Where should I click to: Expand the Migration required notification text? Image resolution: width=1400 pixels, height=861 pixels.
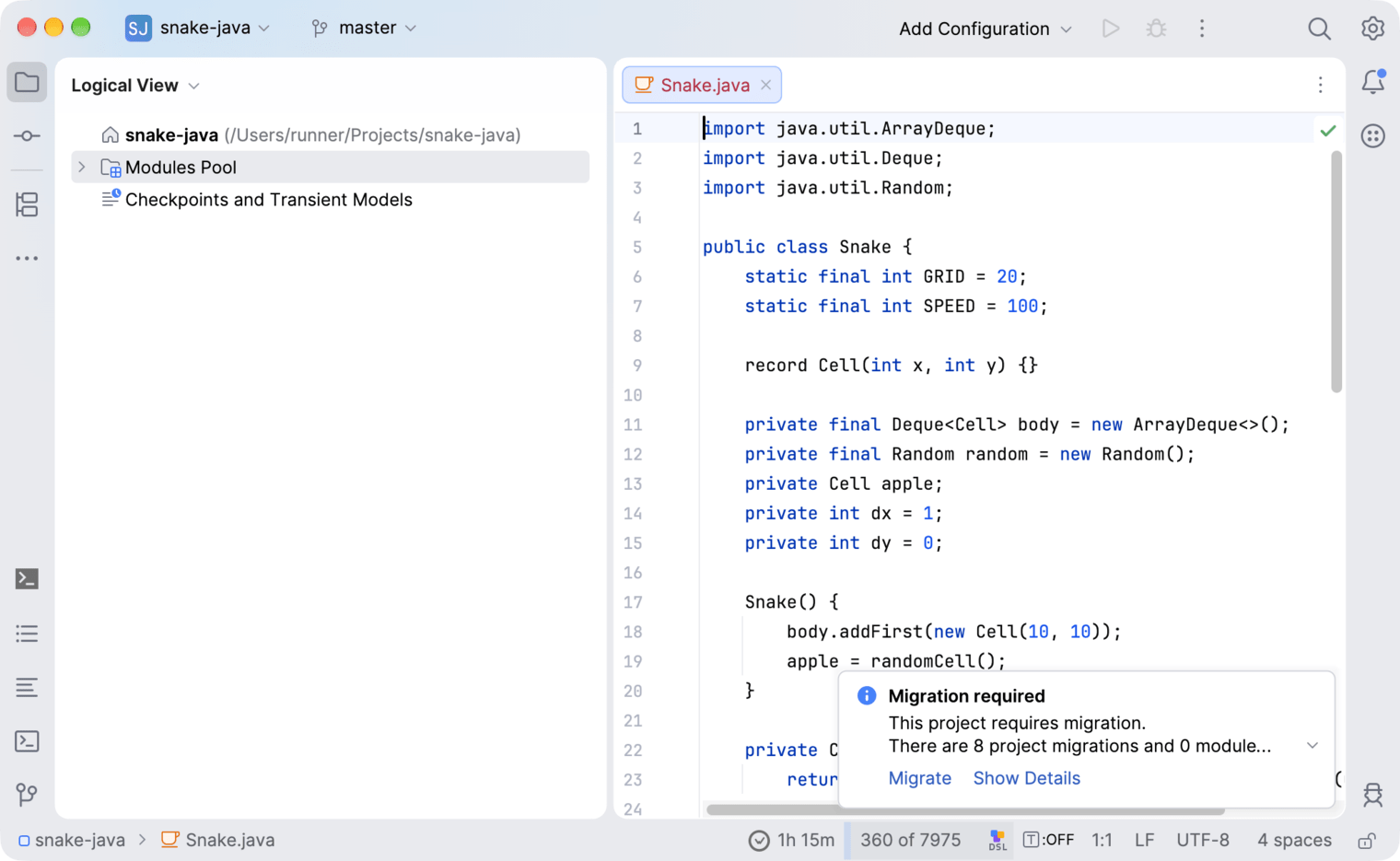coord(1312,746)
